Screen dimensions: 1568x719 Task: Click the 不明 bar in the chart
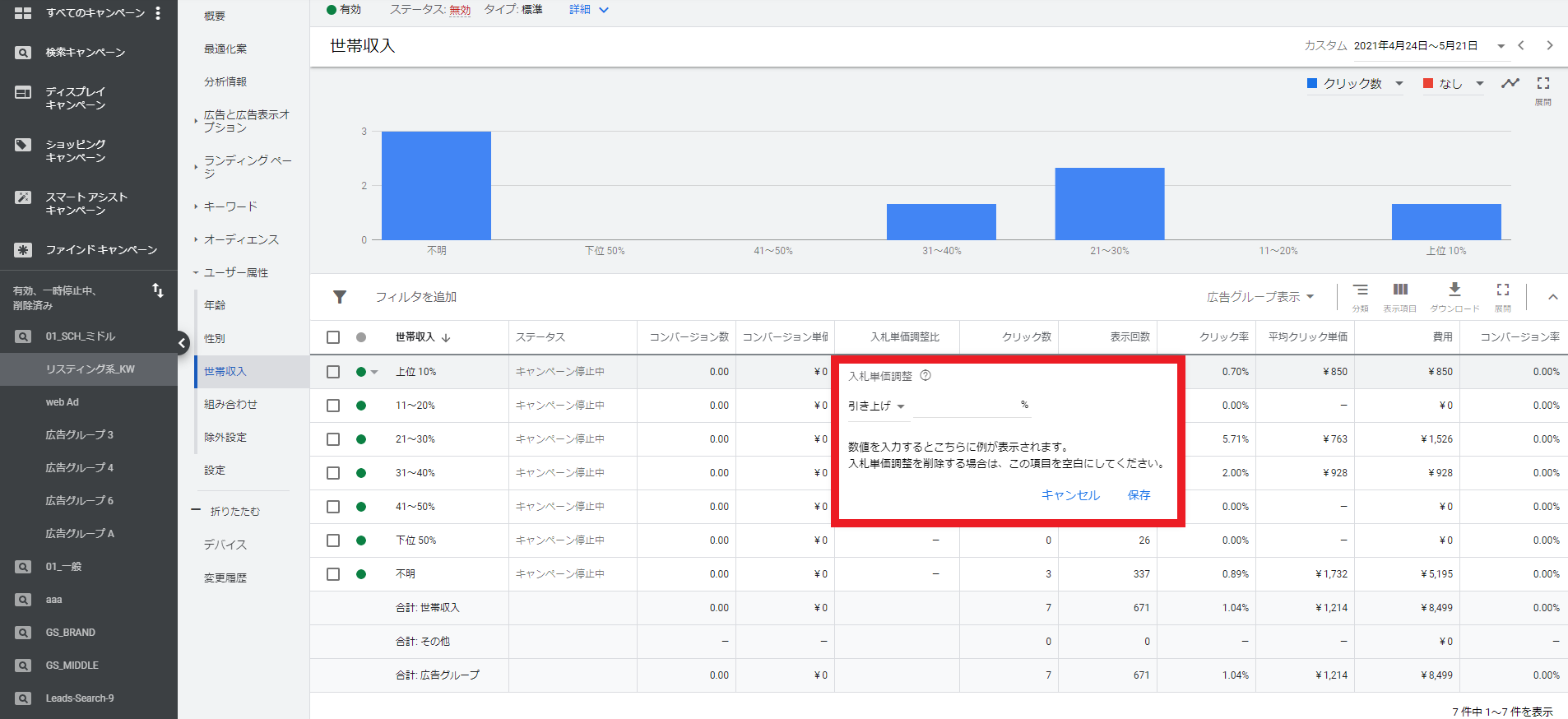point(436,186)
